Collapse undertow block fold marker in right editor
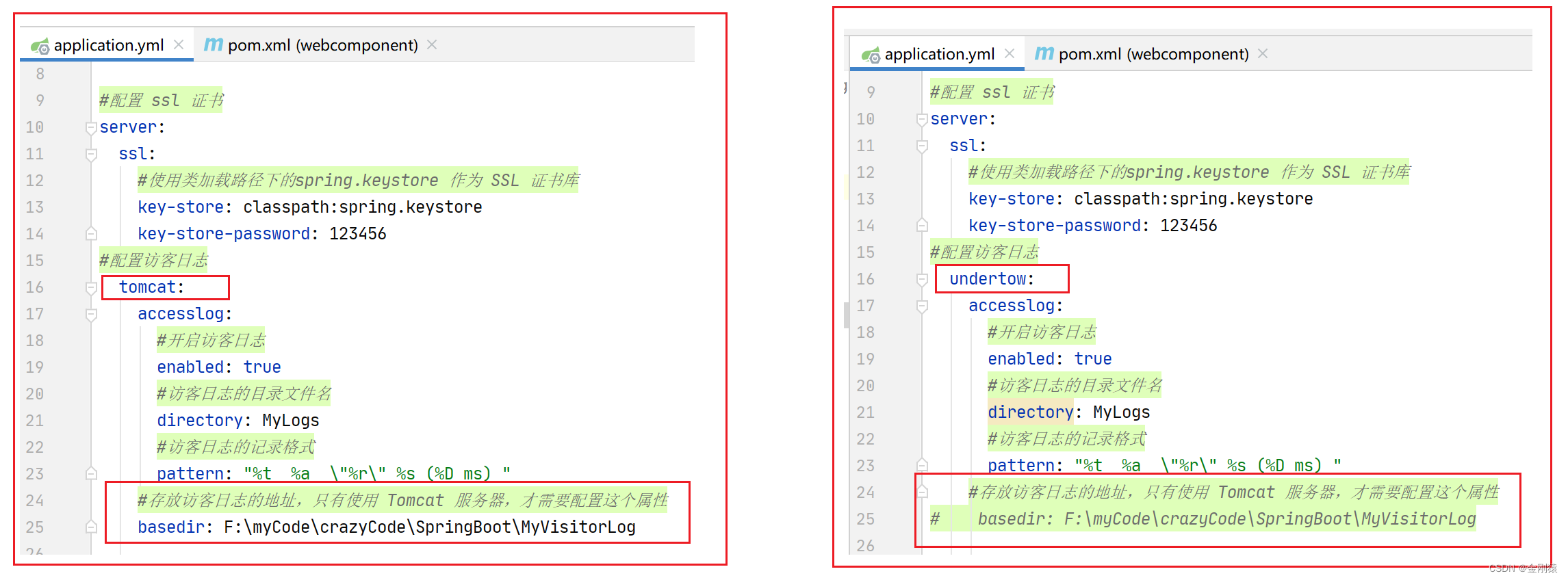1568x580 pixels. (x=922, y=280)
